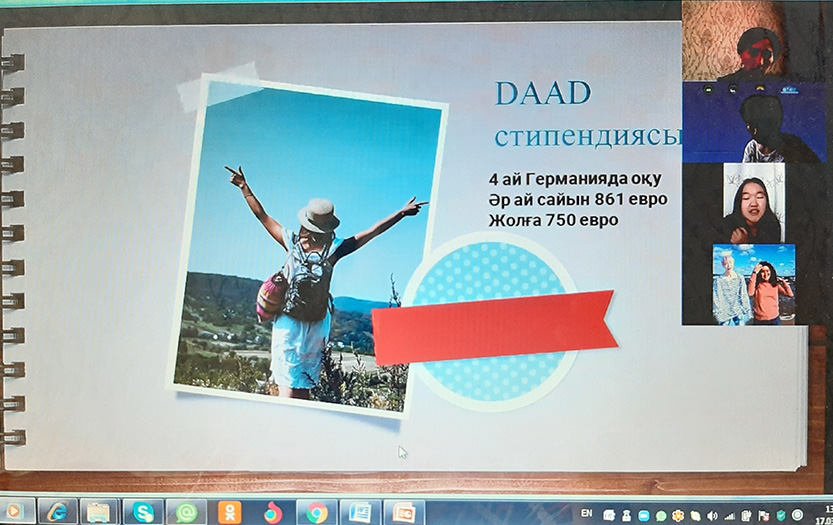833x525 pixels.
Task: Open the File Explorer taskbar icon
Action: coord(99,513)
